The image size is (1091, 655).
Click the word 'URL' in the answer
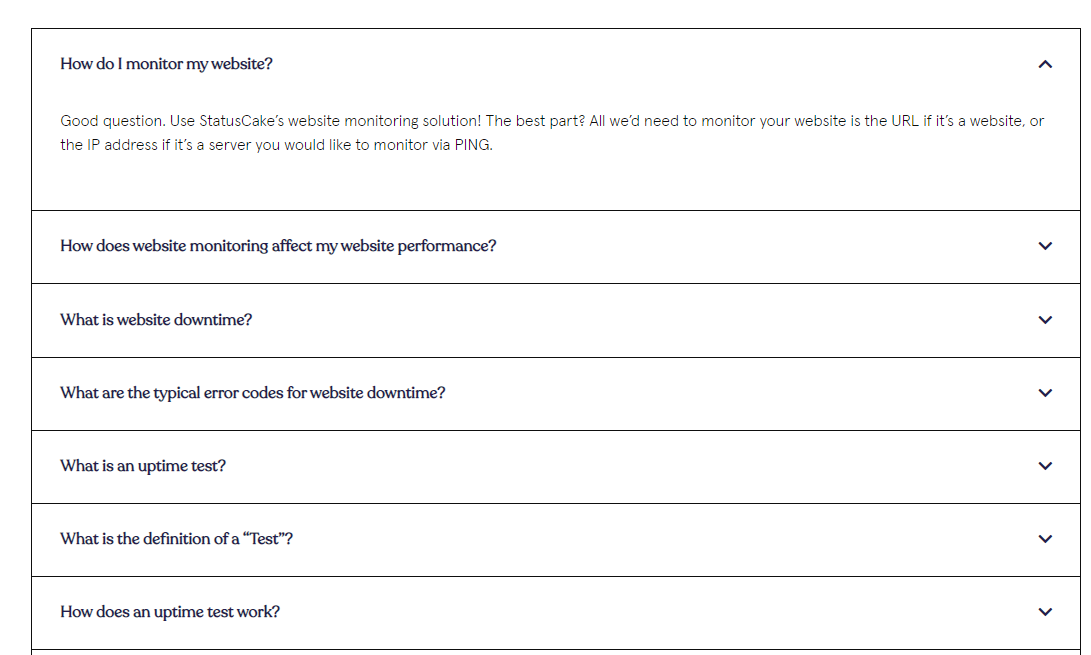point(905,121)
